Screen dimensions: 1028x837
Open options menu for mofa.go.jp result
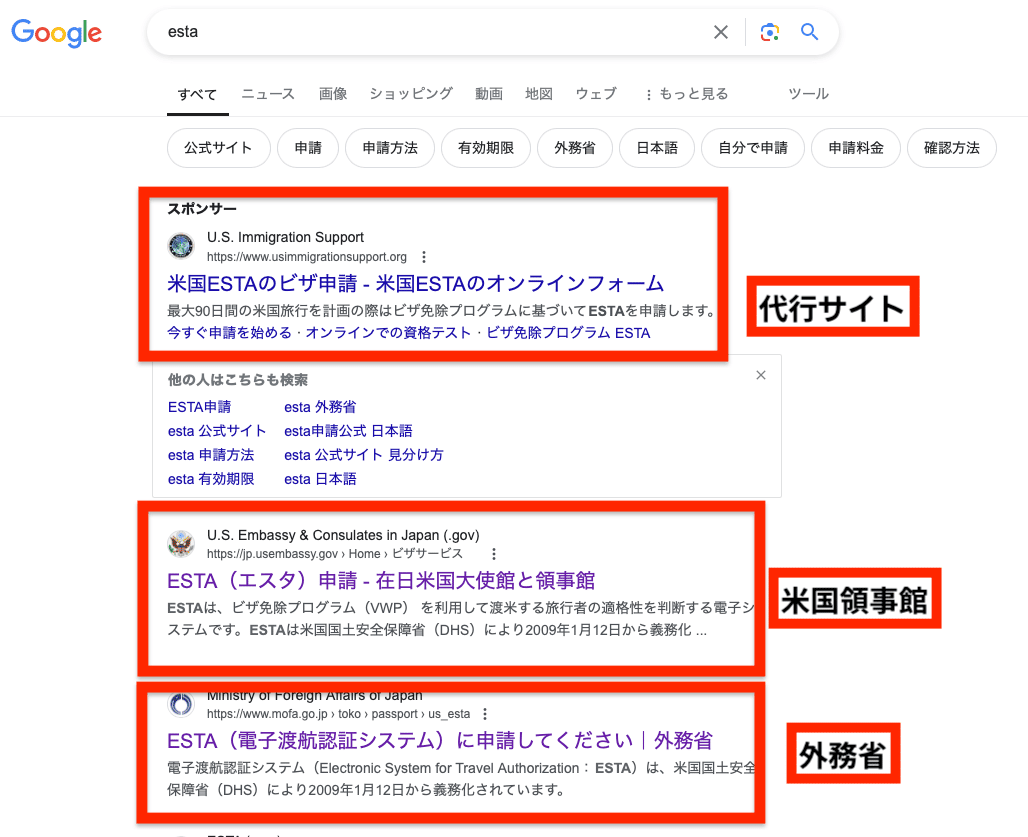coord(484,714)
